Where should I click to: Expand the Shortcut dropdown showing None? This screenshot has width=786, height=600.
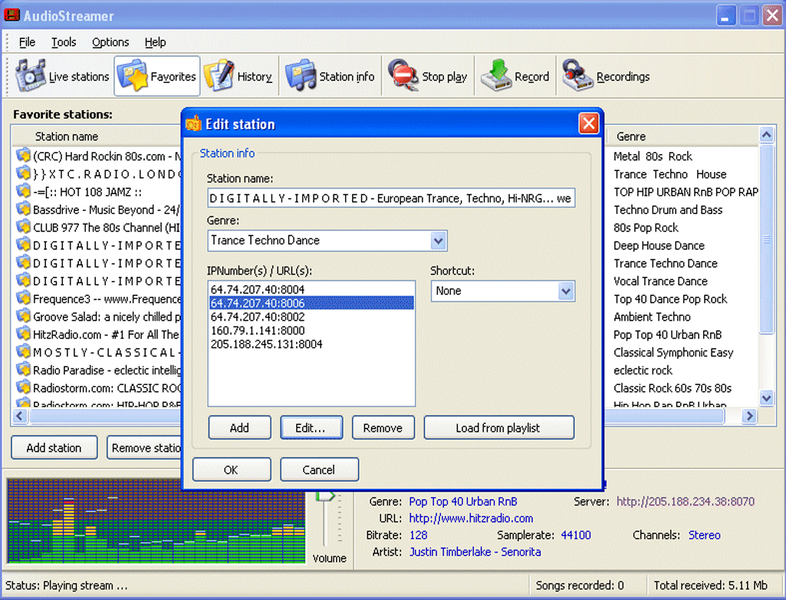coord(565,291)
